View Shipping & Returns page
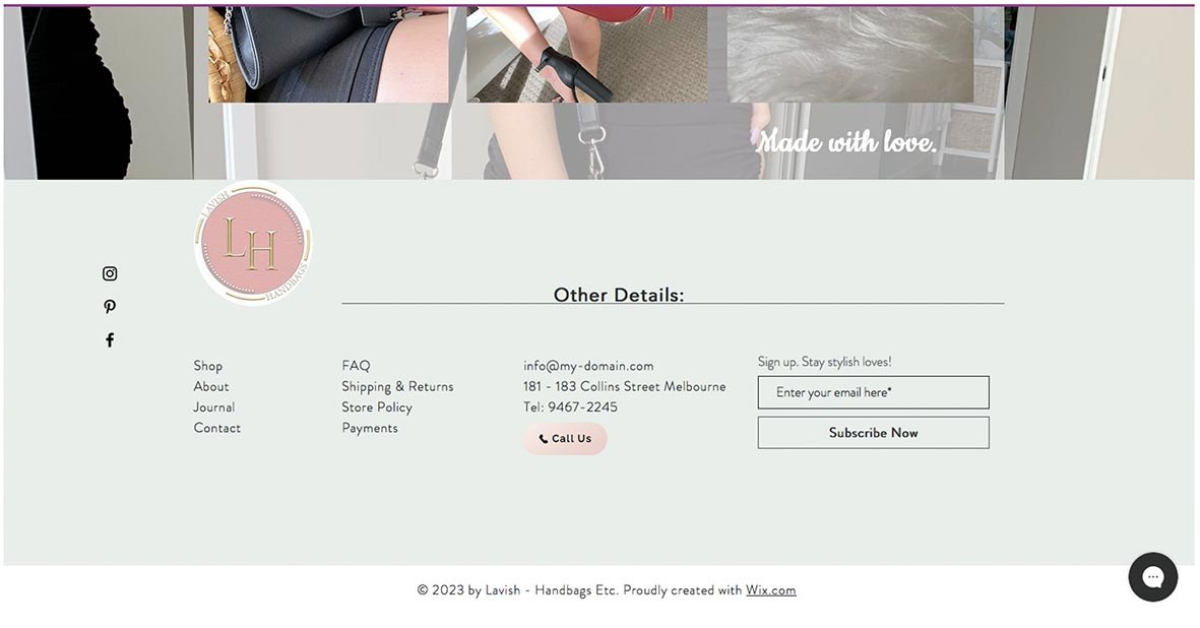 pos(397,387)
